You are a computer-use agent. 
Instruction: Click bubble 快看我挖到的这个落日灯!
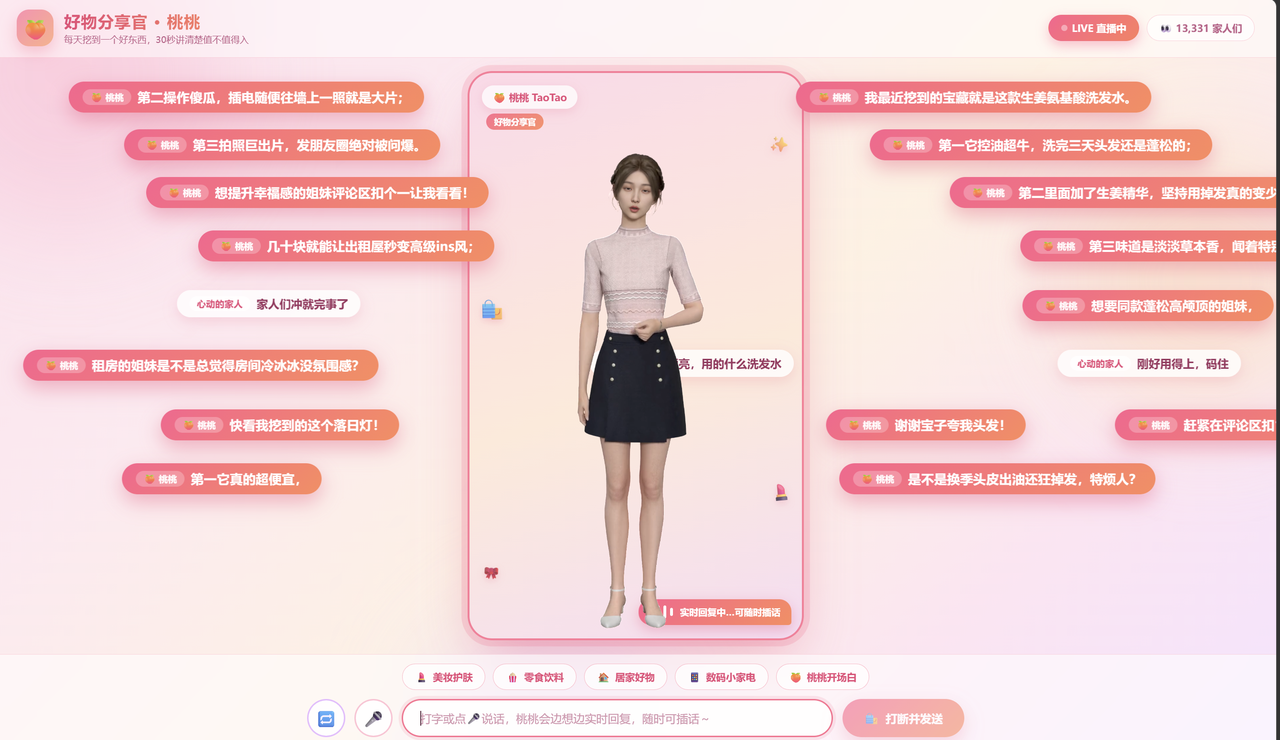pyautogui.click(x=280, y=425)
